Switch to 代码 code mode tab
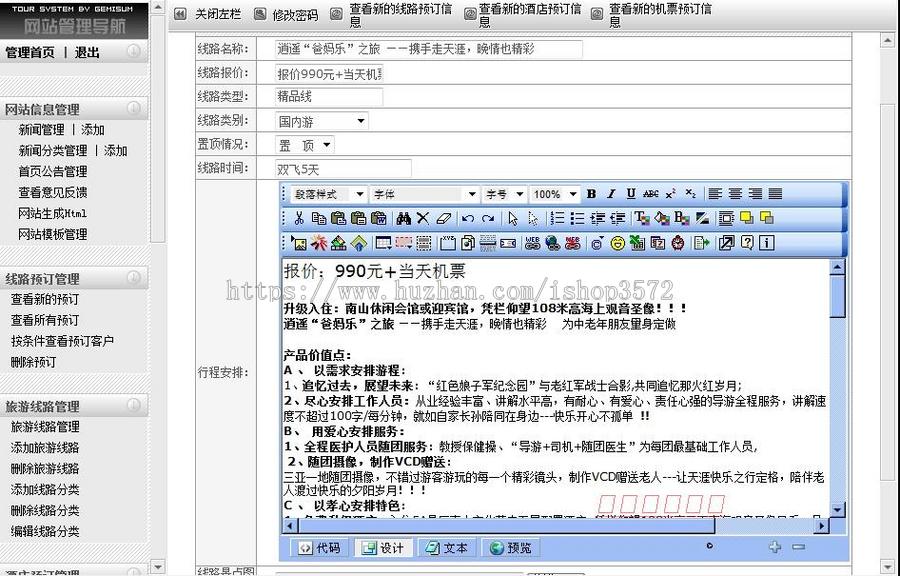The width and height of the screenshot is (900, 576). click(x=320, y=548)
